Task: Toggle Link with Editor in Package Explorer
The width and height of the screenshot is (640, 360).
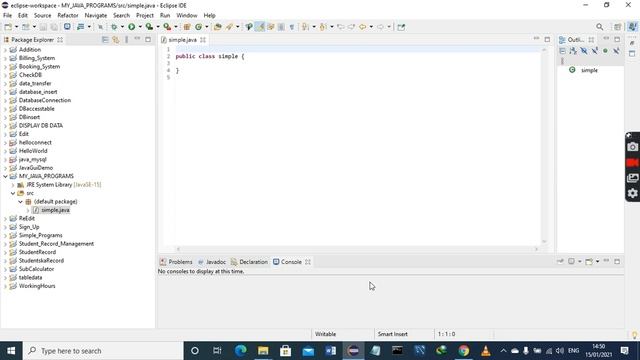Action: pyautogui.click(x=116, y=40)
